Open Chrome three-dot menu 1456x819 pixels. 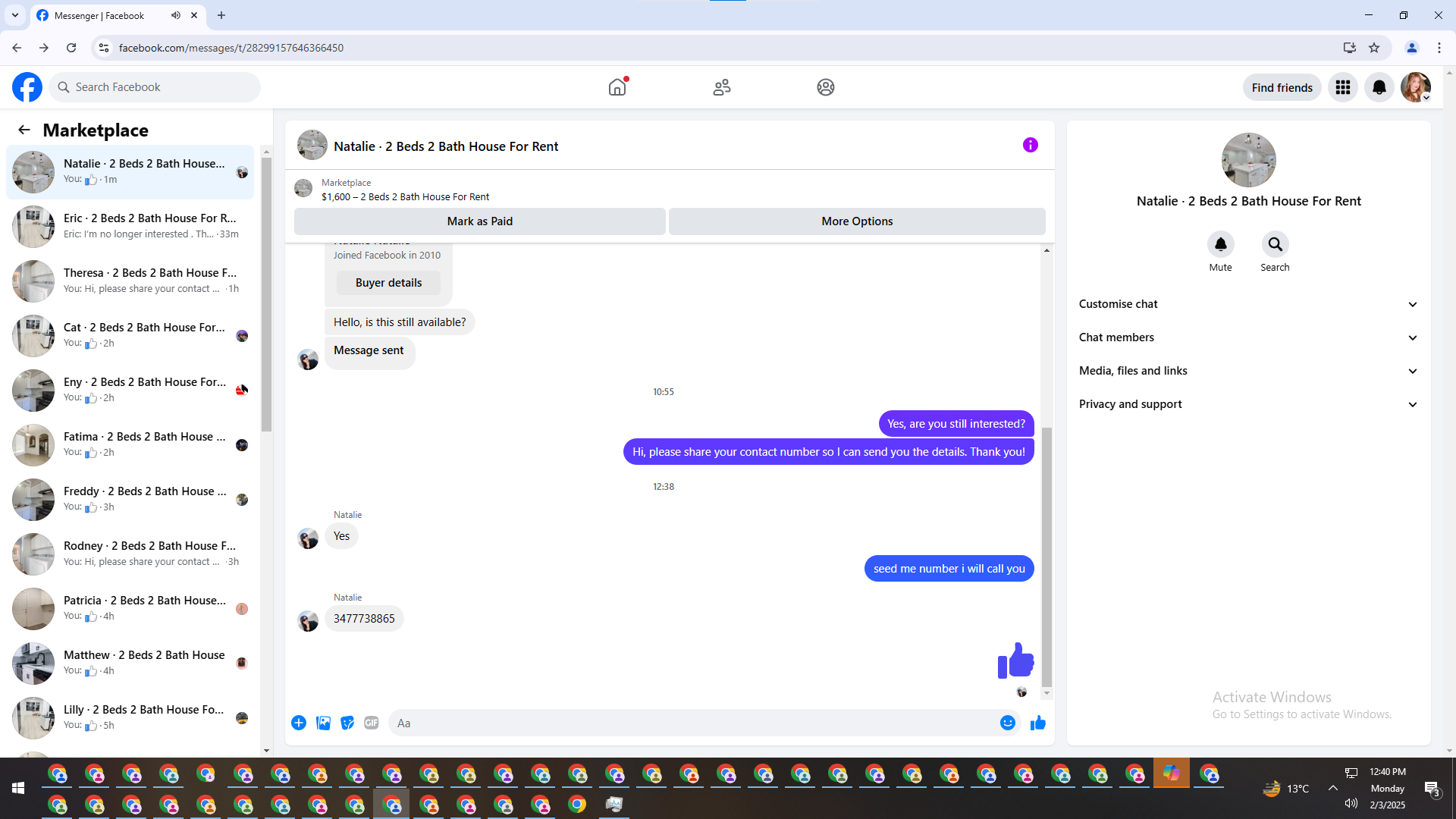[1439, 48]
